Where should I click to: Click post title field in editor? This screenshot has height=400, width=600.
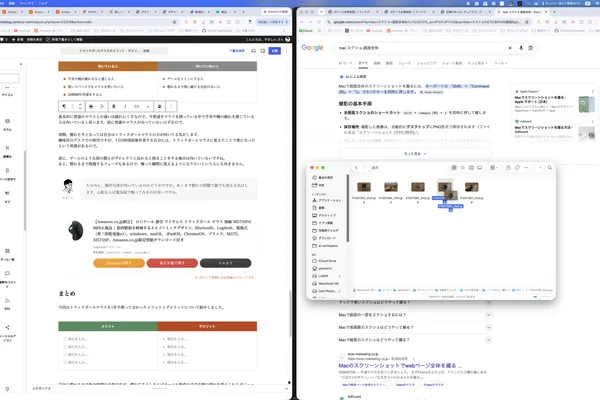pyautogui.click(x=114, y=51)
